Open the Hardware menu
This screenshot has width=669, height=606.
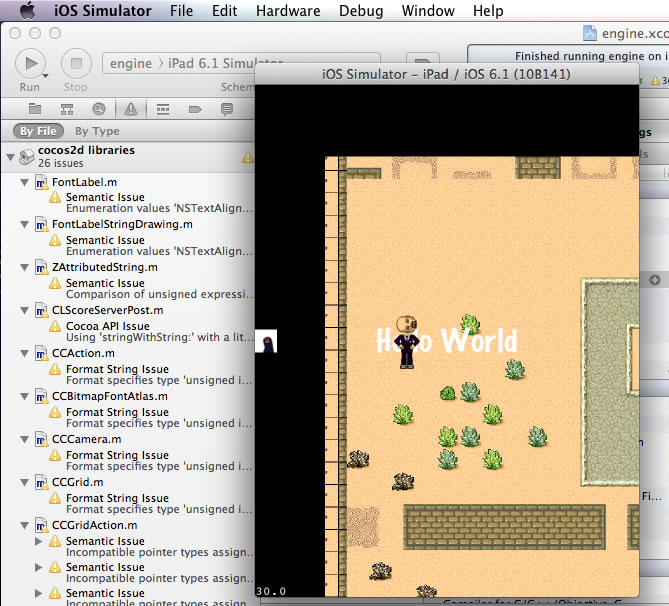tap(288, 11)
